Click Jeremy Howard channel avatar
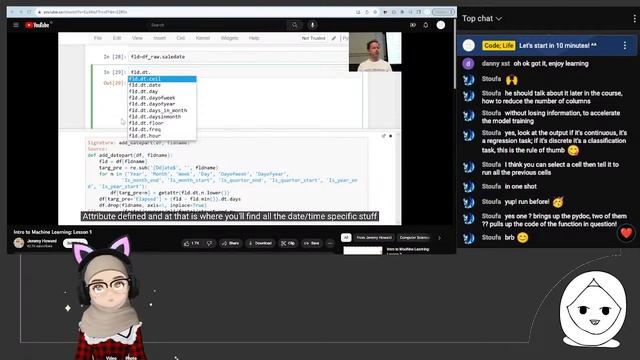The image size is (640, 360). 19,243
